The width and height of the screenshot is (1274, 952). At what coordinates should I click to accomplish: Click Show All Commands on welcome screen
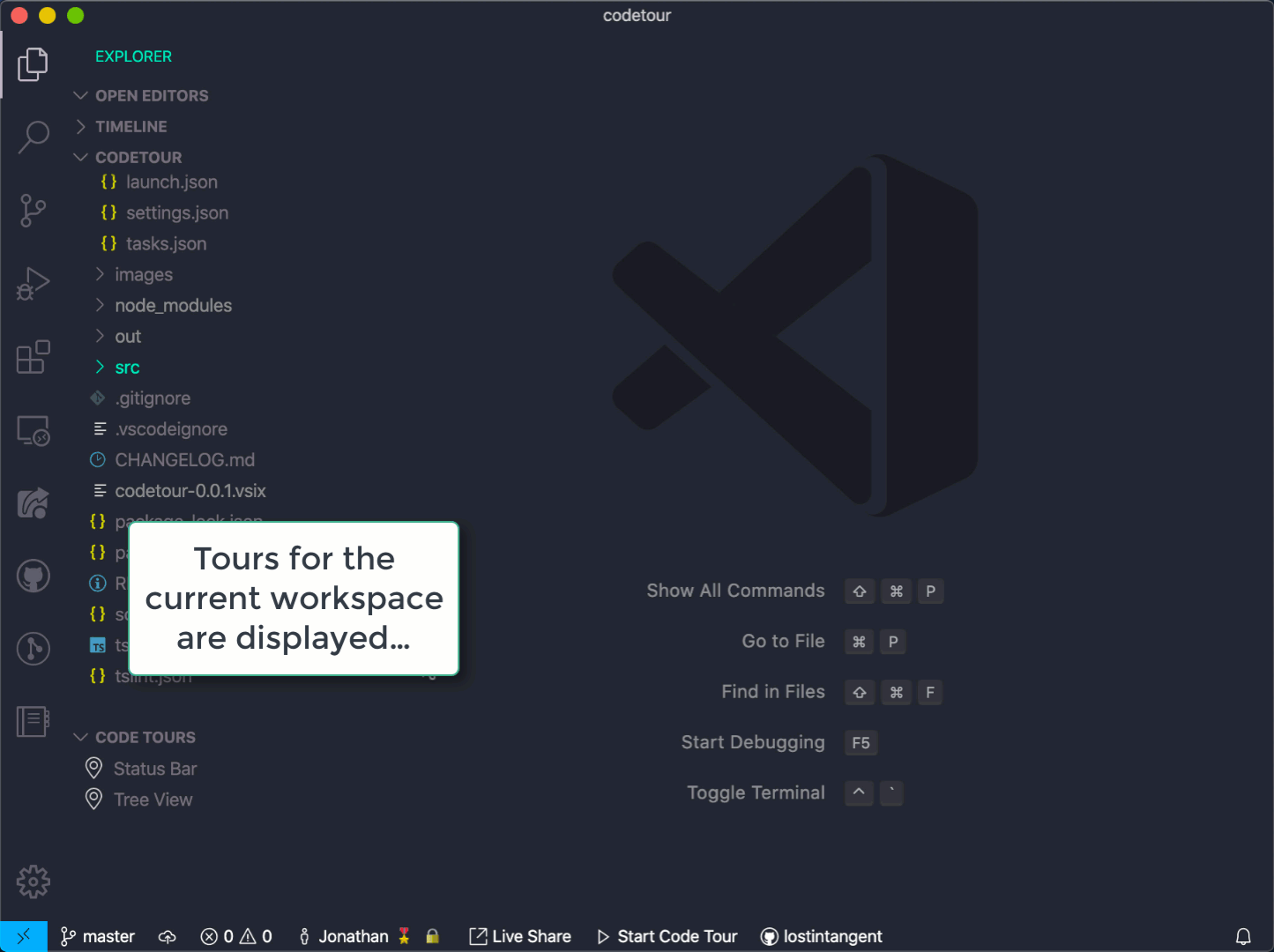click(735, 591)
